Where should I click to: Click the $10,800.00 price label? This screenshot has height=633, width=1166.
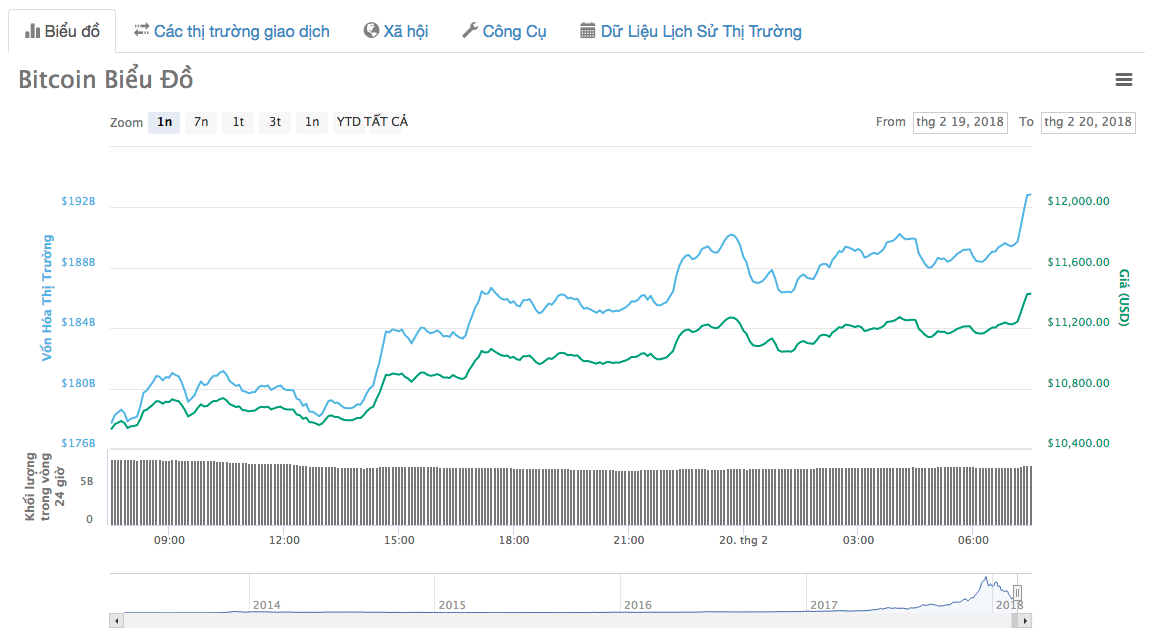pyautogui.click(x=1078, y=384)
